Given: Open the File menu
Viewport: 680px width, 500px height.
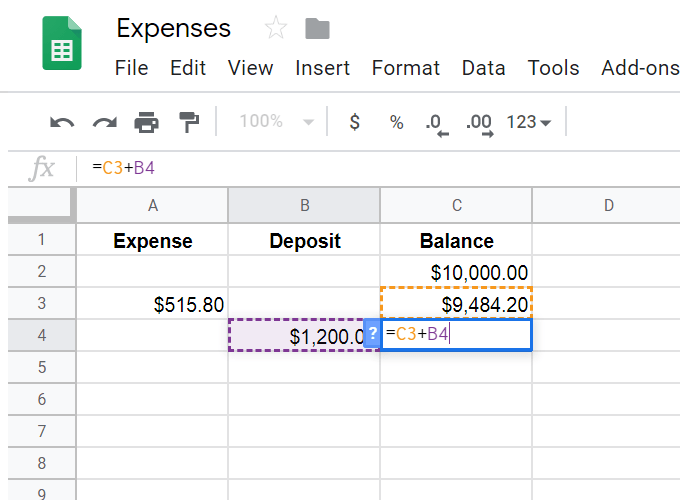Looking at the screenshot, I should [131, 68].
